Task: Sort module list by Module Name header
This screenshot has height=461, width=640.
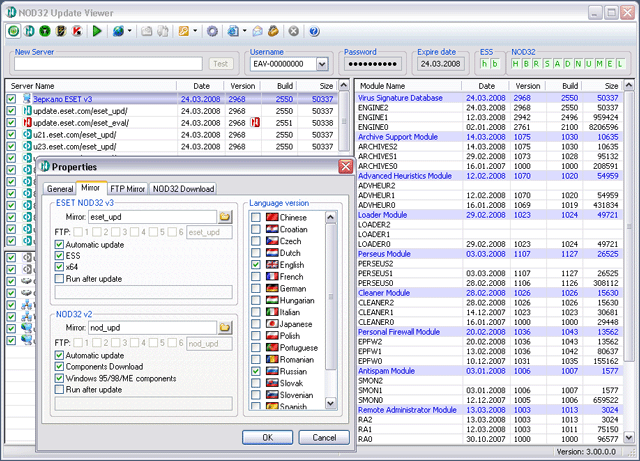Action: point(408,86)
